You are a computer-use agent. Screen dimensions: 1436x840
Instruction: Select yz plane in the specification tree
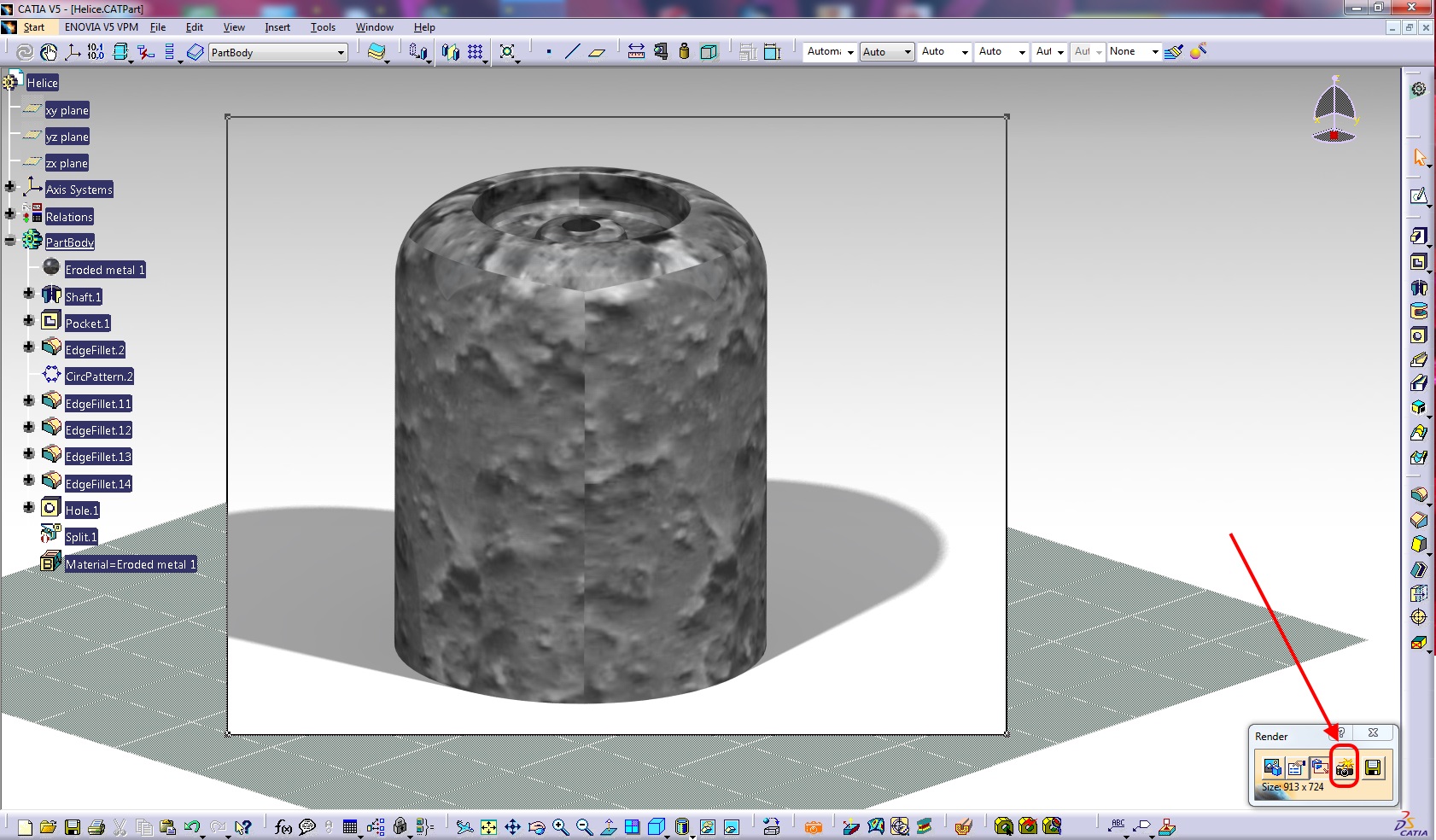(67, 137)
